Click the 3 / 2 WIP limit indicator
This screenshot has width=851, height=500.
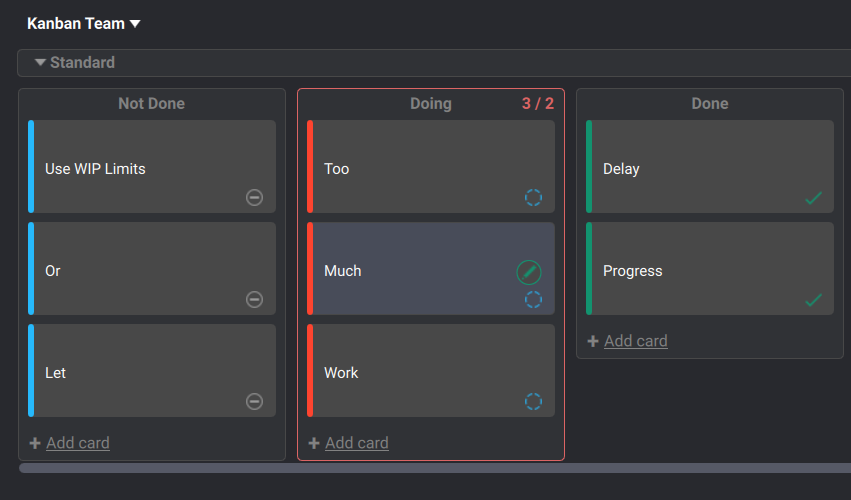537,104
